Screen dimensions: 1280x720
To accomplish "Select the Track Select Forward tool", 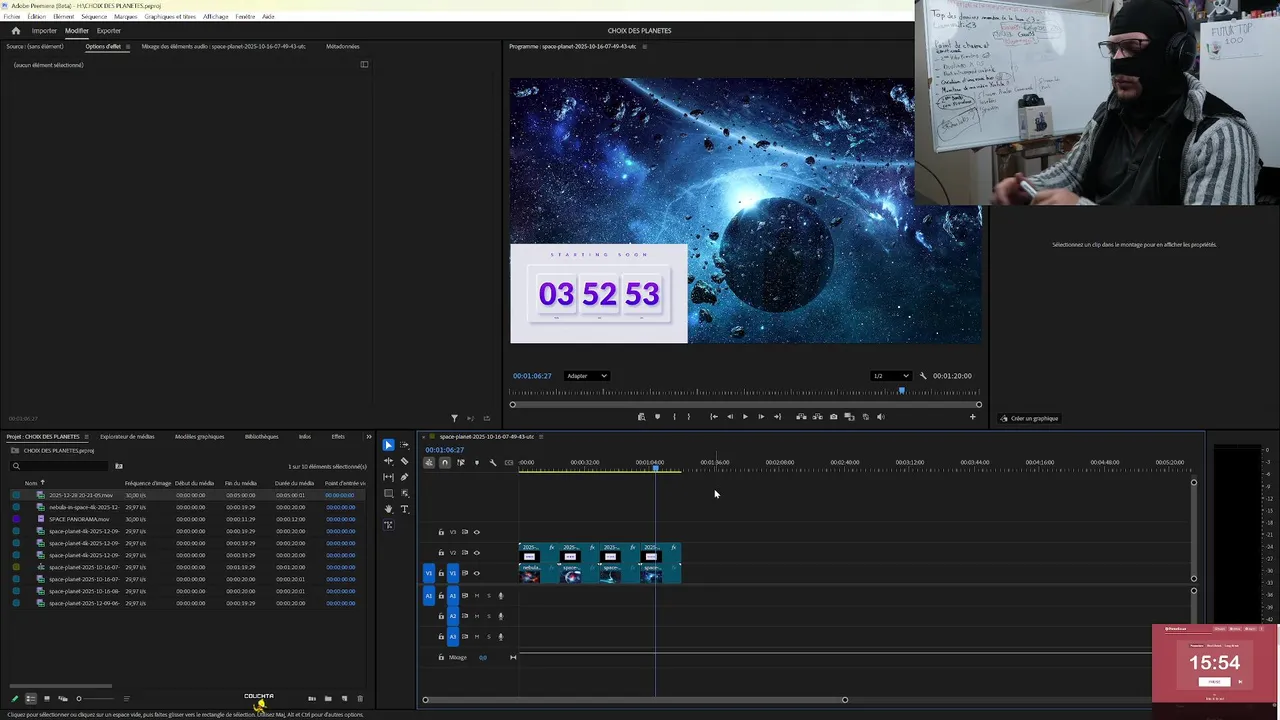I will 404,445.
